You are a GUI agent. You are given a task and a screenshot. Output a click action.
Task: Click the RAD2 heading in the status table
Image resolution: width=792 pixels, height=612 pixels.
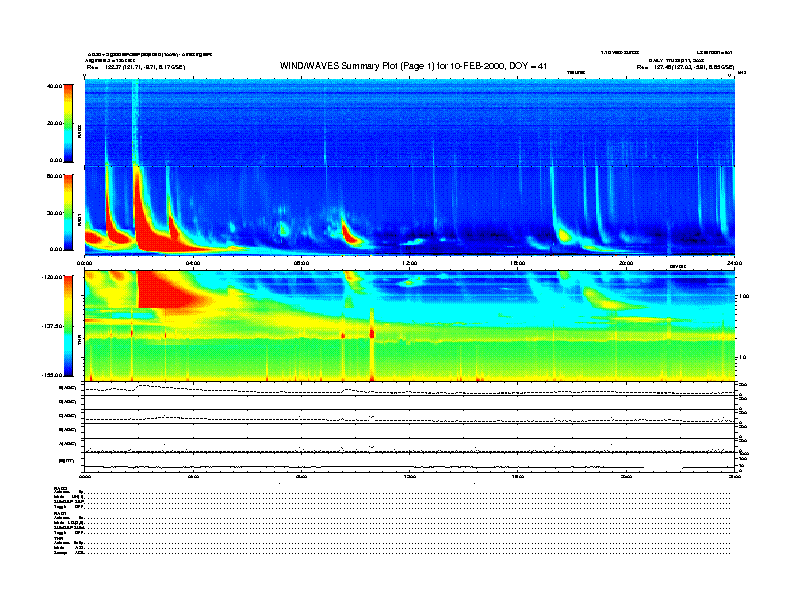coord(60,488)
